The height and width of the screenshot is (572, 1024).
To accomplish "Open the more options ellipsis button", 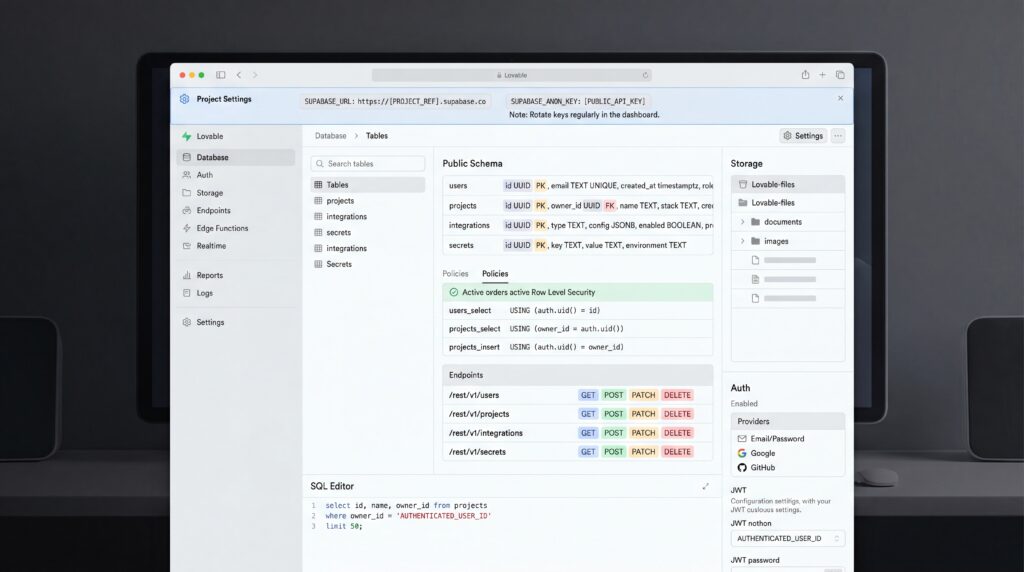I will click(838, 136).
